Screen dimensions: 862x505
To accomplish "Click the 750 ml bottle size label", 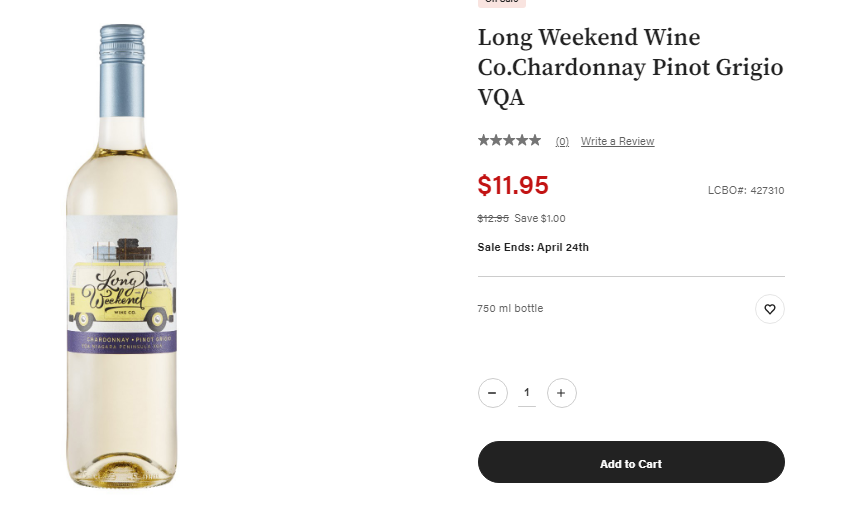I will (x=510, y=308).
